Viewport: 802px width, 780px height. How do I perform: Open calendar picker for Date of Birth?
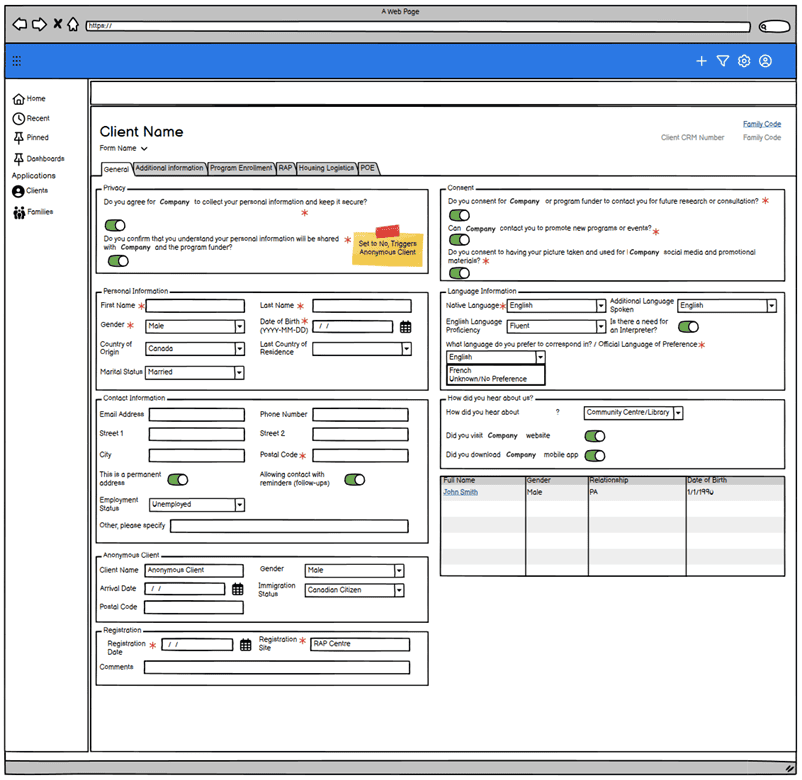point(405,327)
